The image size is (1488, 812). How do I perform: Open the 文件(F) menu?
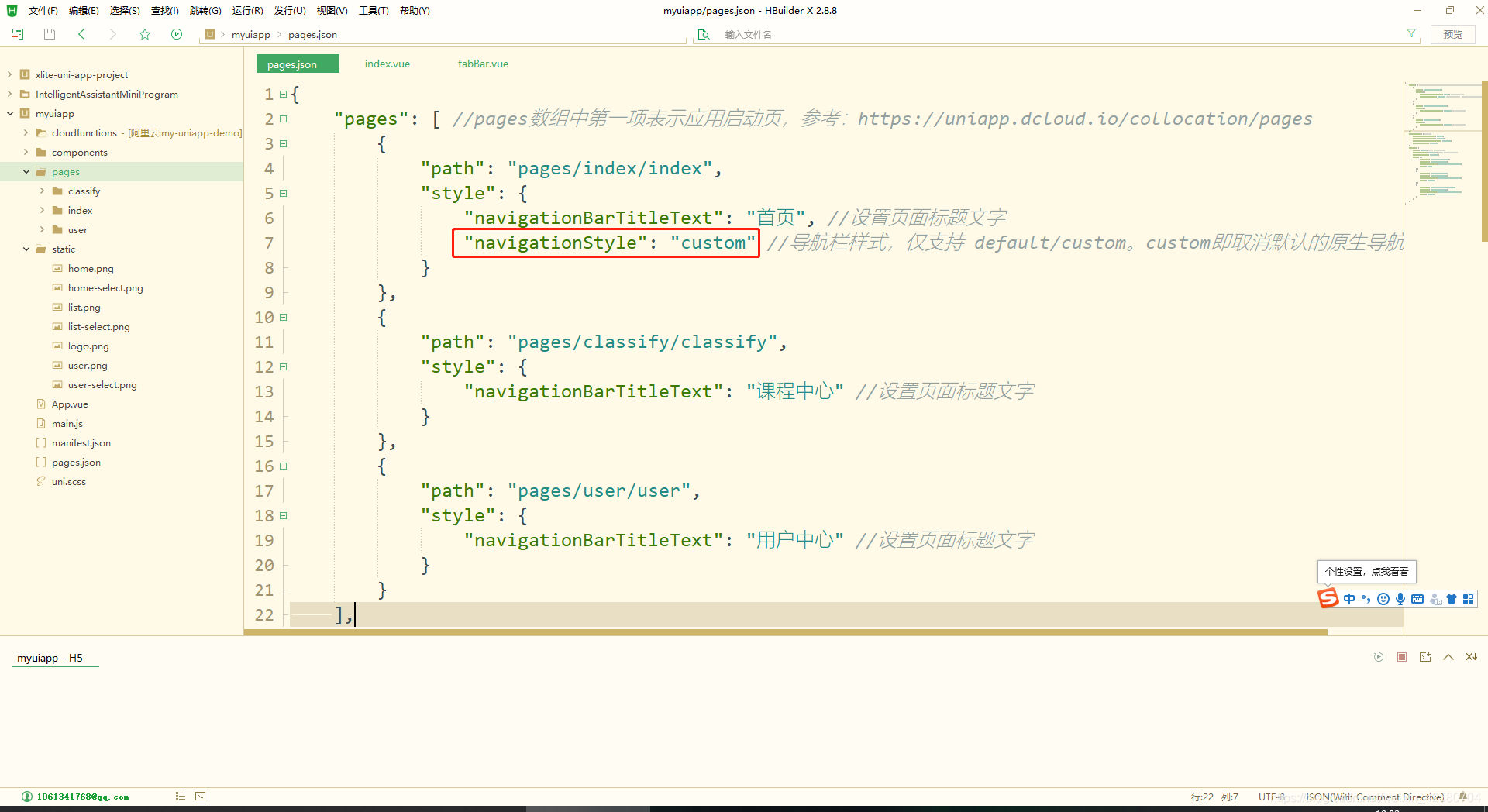click(43, 10)
